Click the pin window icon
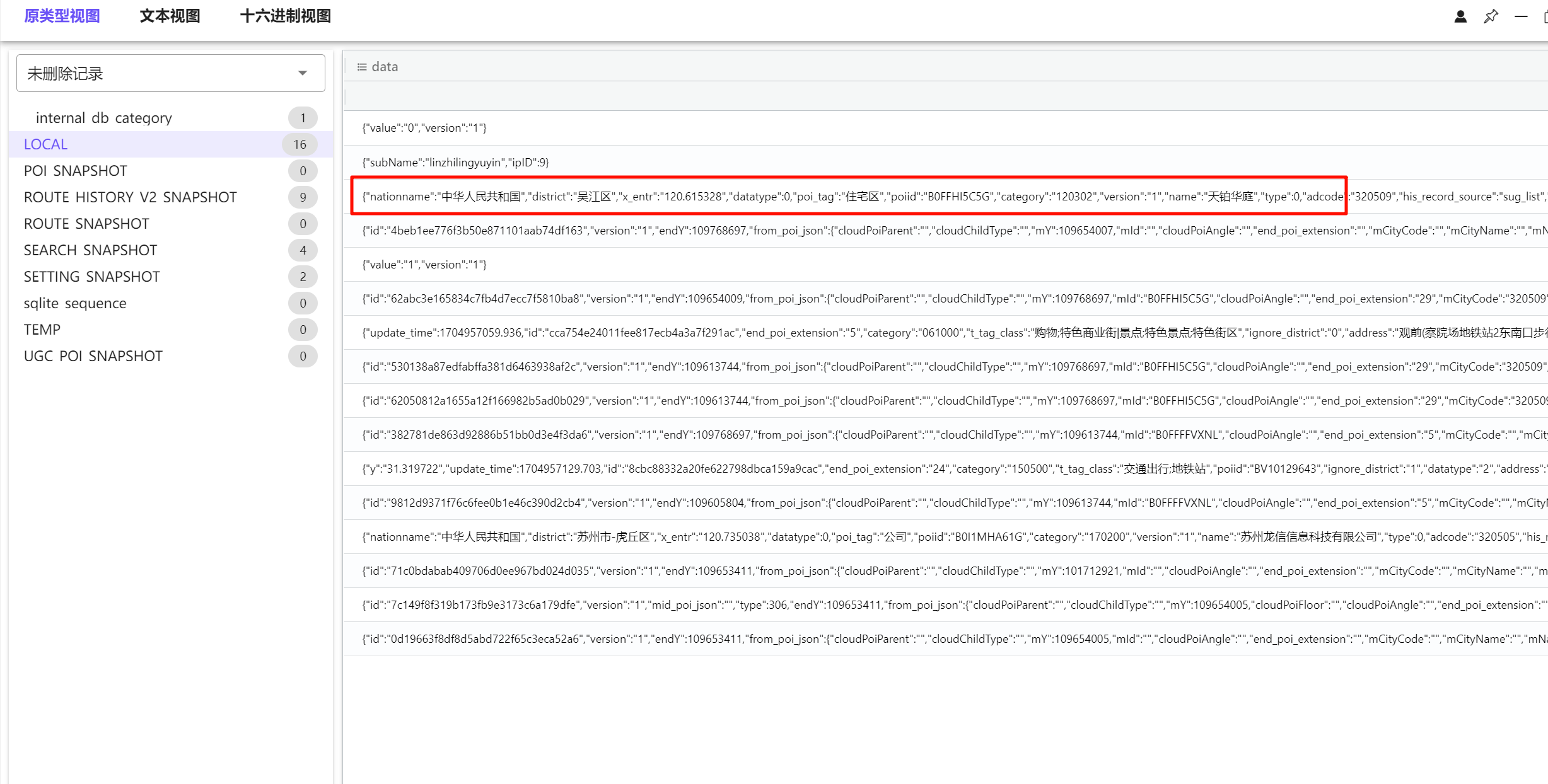Screen dimensions: 1548x784 (1491, 17)
